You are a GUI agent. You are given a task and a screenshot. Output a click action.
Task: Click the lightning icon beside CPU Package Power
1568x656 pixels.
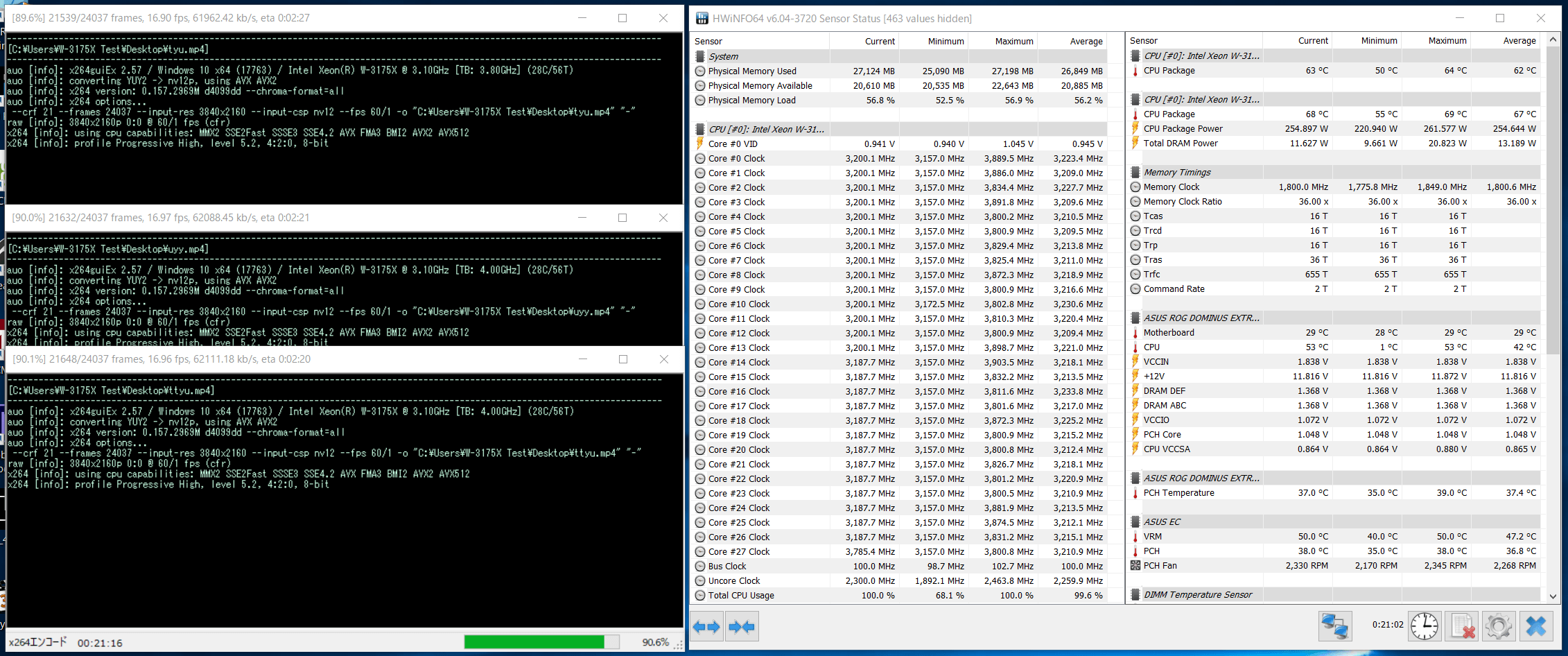1135,128
